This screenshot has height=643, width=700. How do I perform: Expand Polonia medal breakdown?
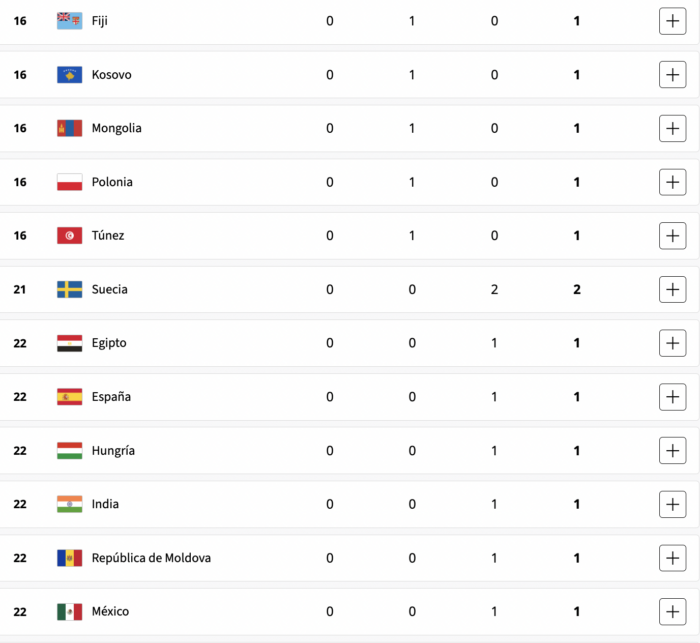click(x=672, y=182)
